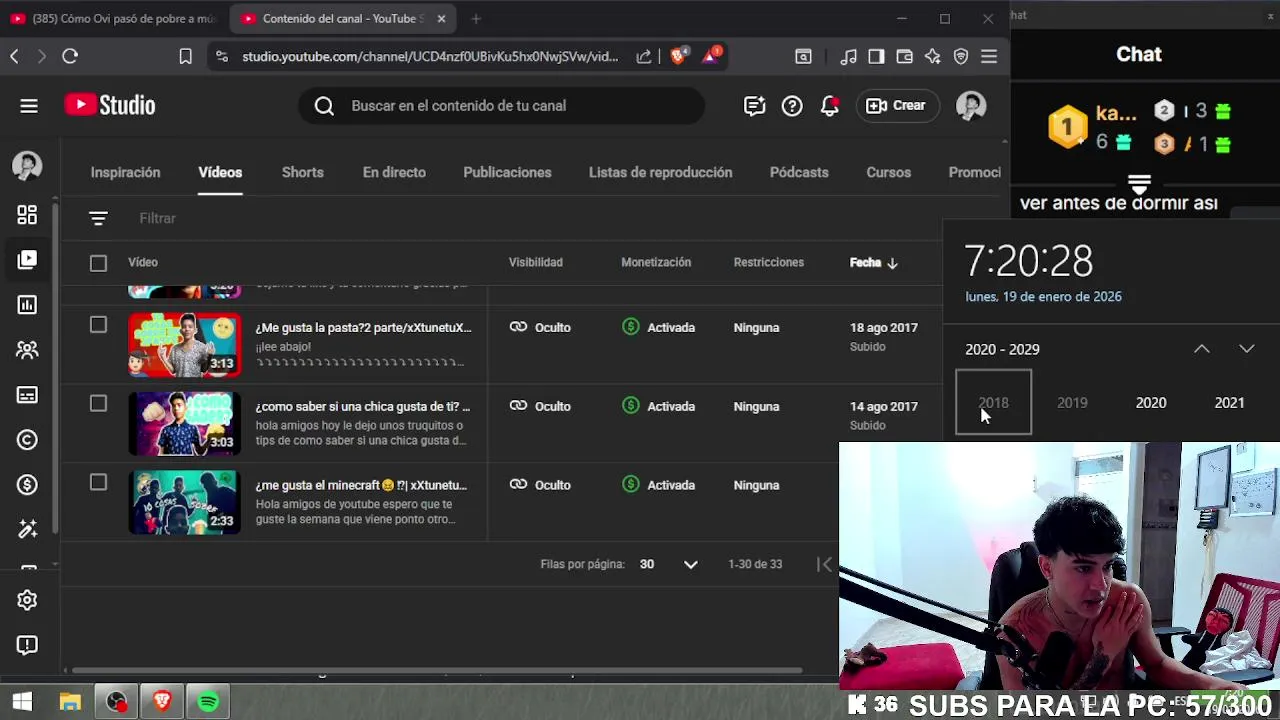The image size is (1280, 720).
Task: Click the Crear button
Action: tap(896, 105)
